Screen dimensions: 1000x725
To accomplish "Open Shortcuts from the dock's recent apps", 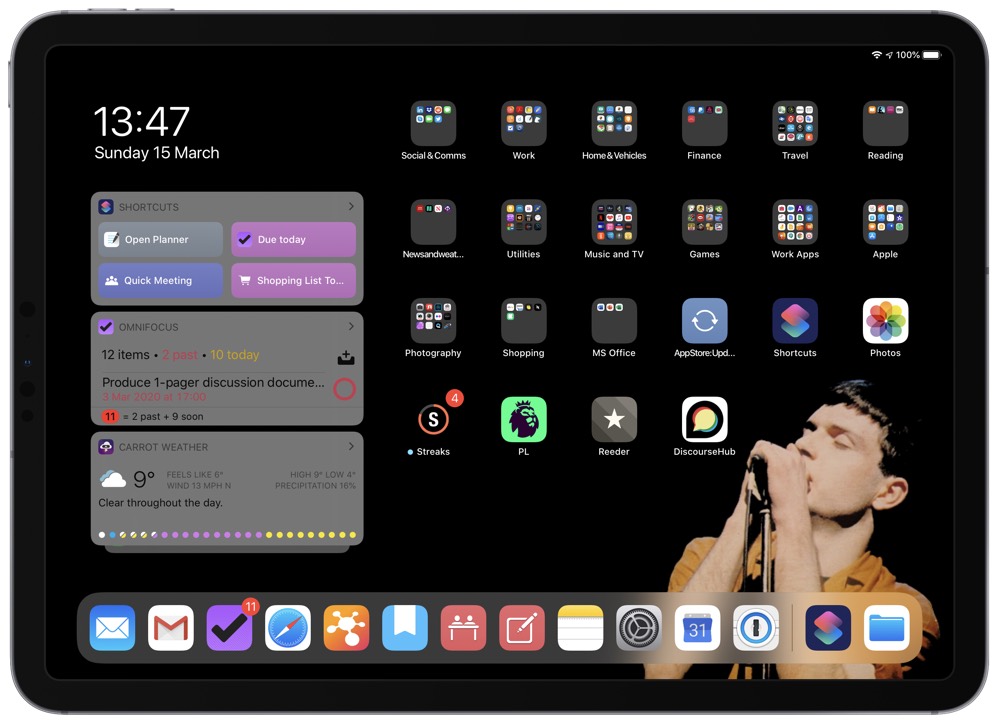I will click(828, 628).
